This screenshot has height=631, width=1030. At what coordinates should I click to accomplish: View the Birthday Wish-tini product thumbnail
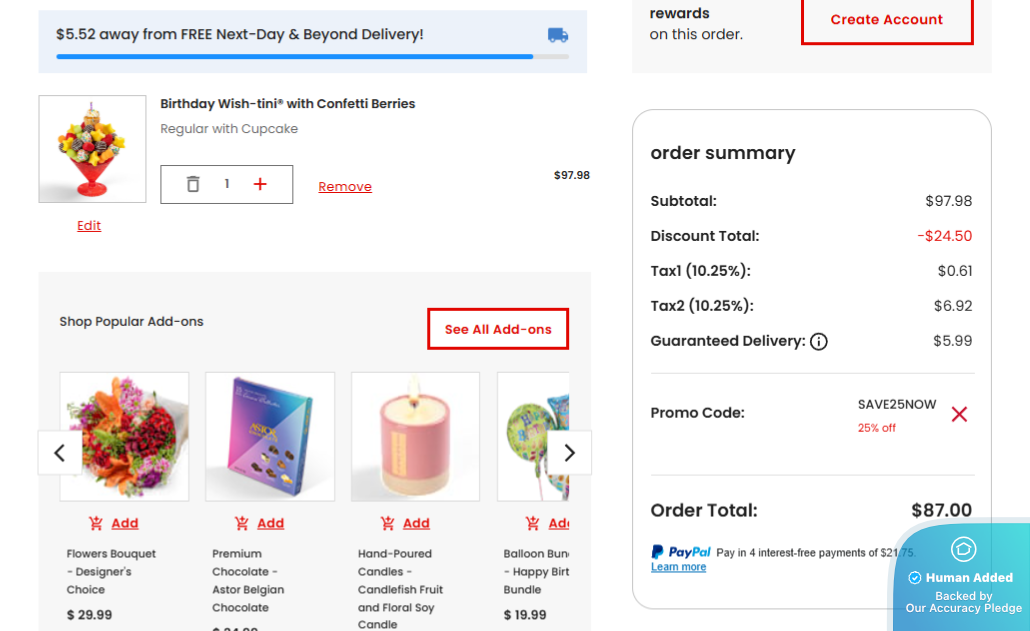click(x=92, y=148)
